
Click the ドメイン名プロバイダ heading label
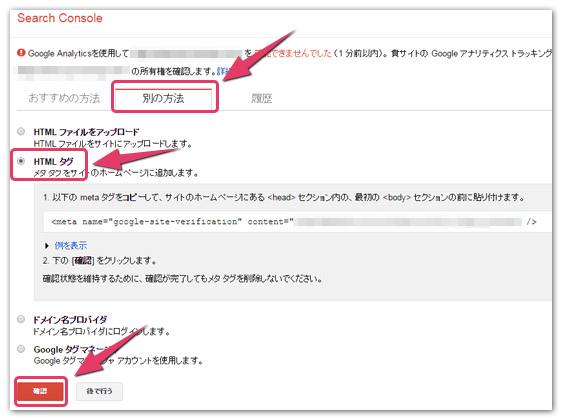(x=70, y=320)
